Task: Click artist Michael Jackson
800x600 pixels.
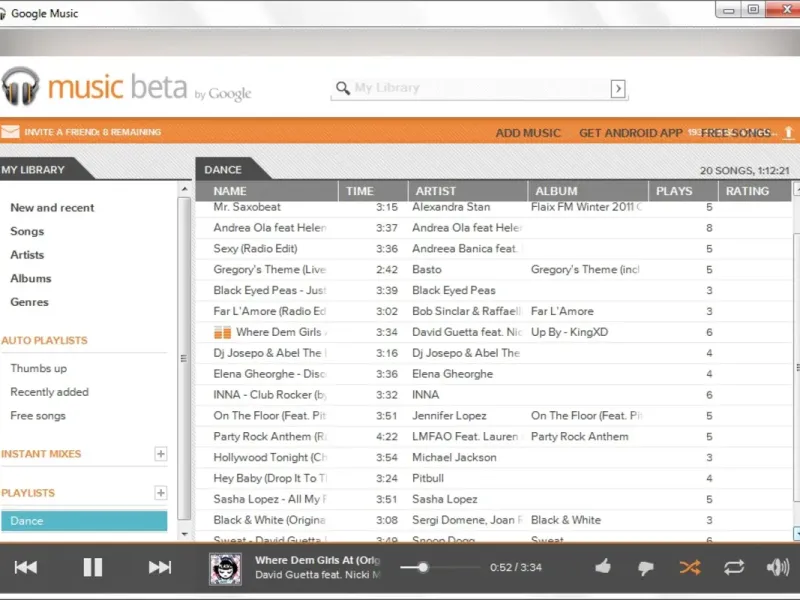Action: [454, 458]
